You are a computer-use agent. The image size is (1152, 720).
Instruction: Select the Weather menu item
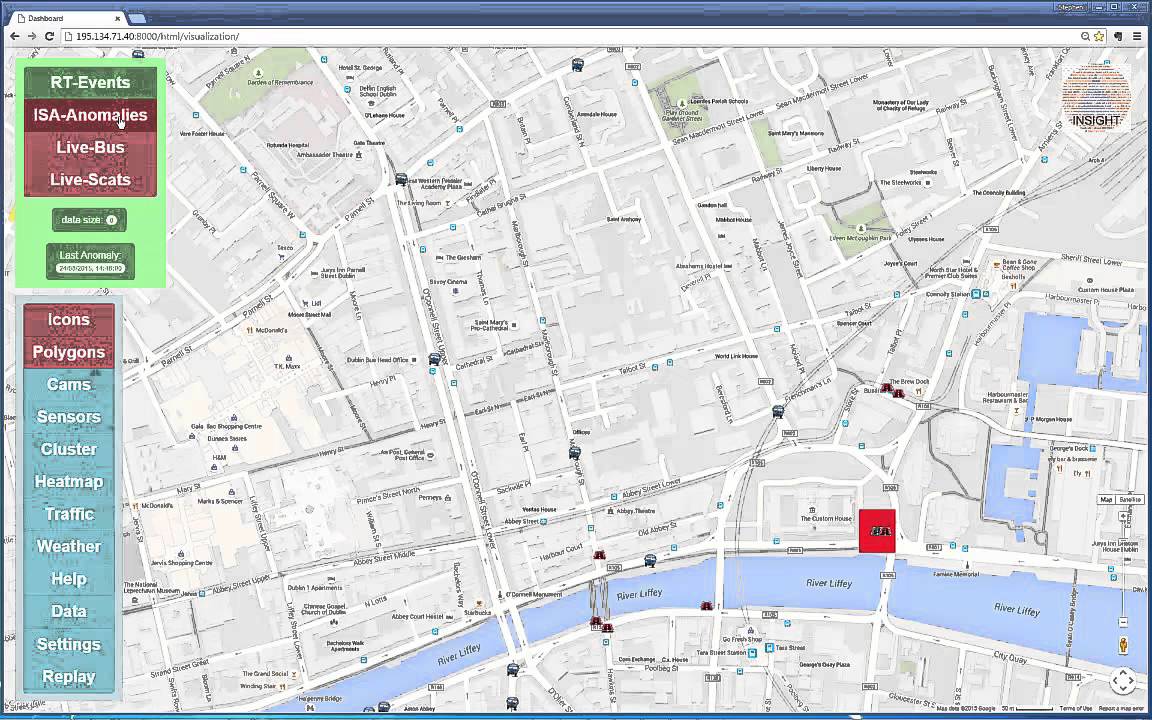pos(69,546)
